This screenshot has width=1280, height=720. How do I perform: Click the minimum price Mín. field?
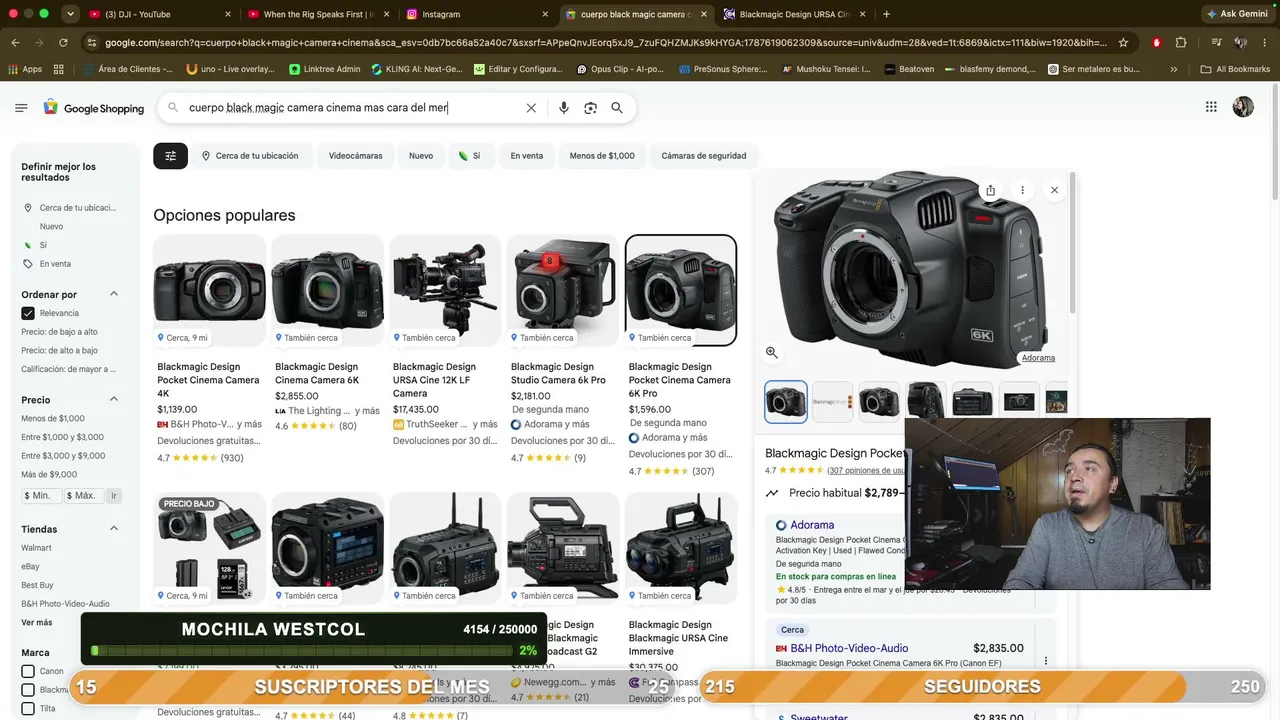(41, 496)
